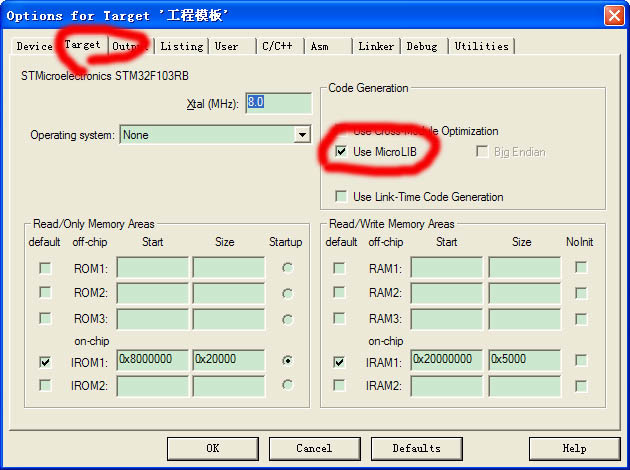Switch to the C/C++ tab
Image resolution: width=630 pixels, height=470 pixels.
279,46
